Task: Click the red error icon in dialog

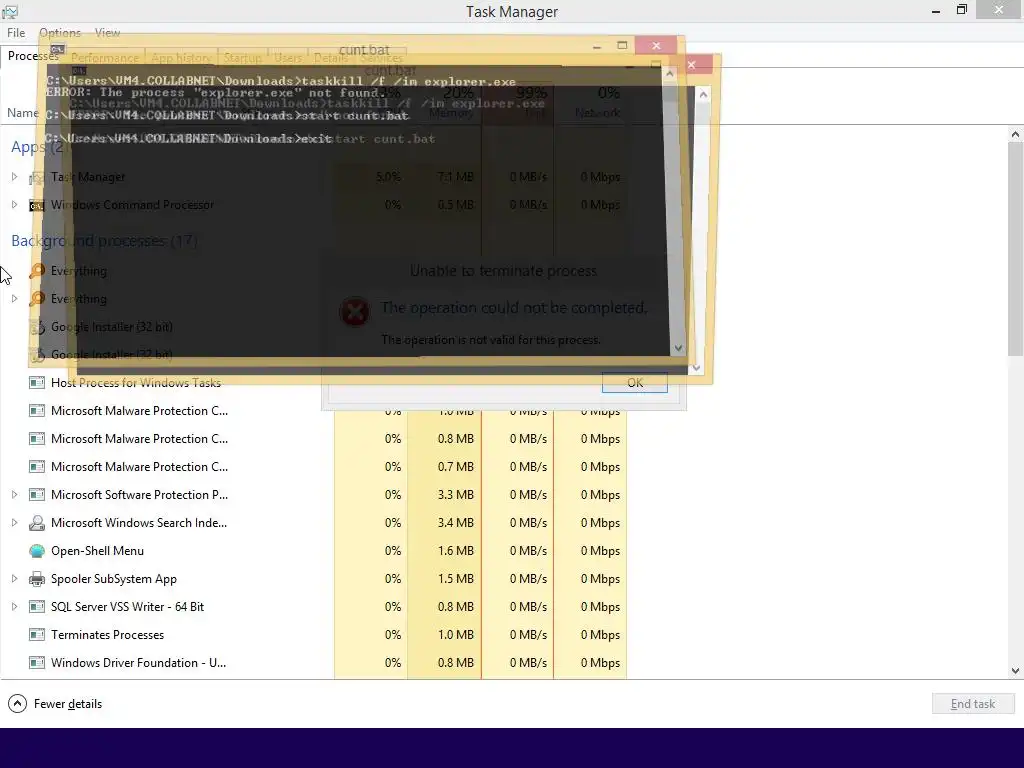Action: [355, 312]
